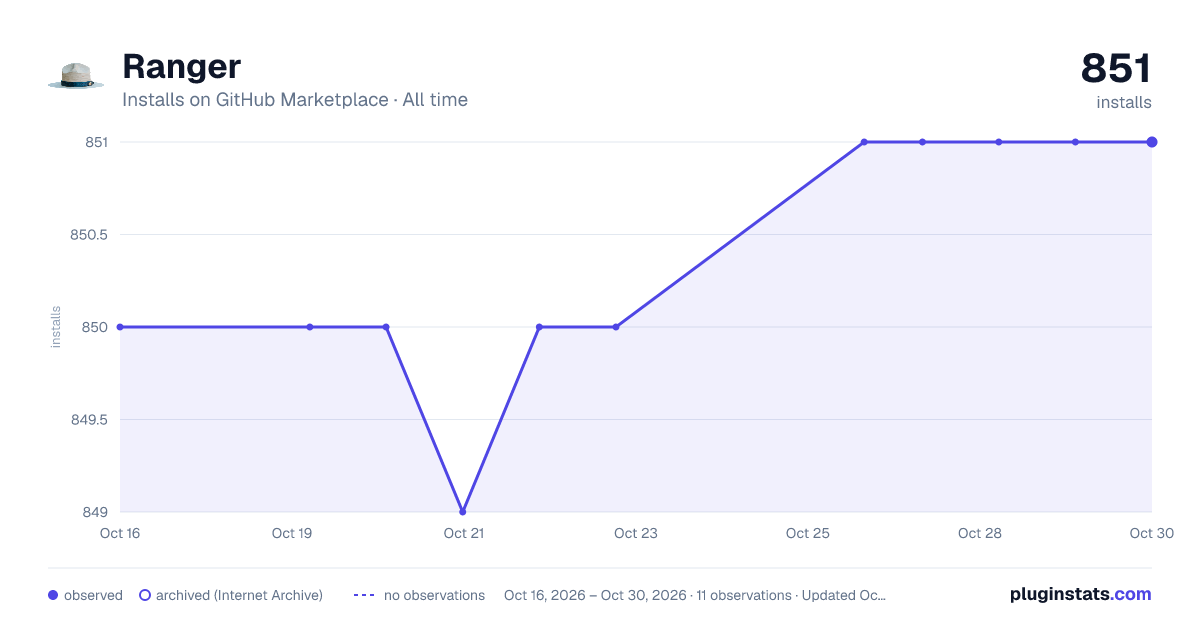Click the 'Oct 23' x-axis label
This screenshot has width=1200, height=630.
[636, 533]
